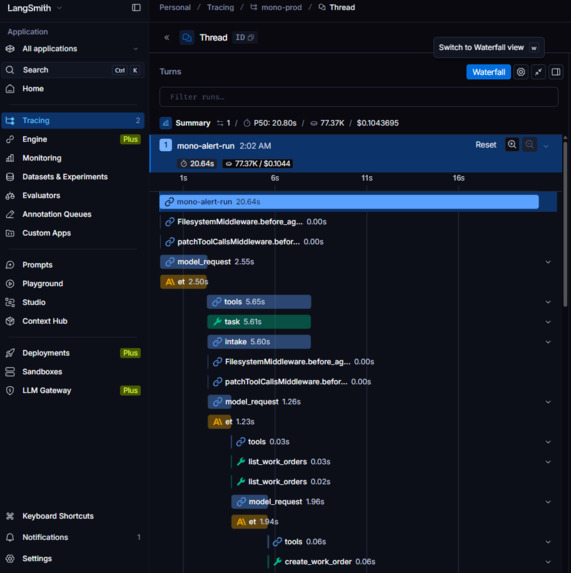The width and height of the screenshot is (571, 573).
Task: Expand the intake 5.60s row chevron
Action: (x=548, y=342)
